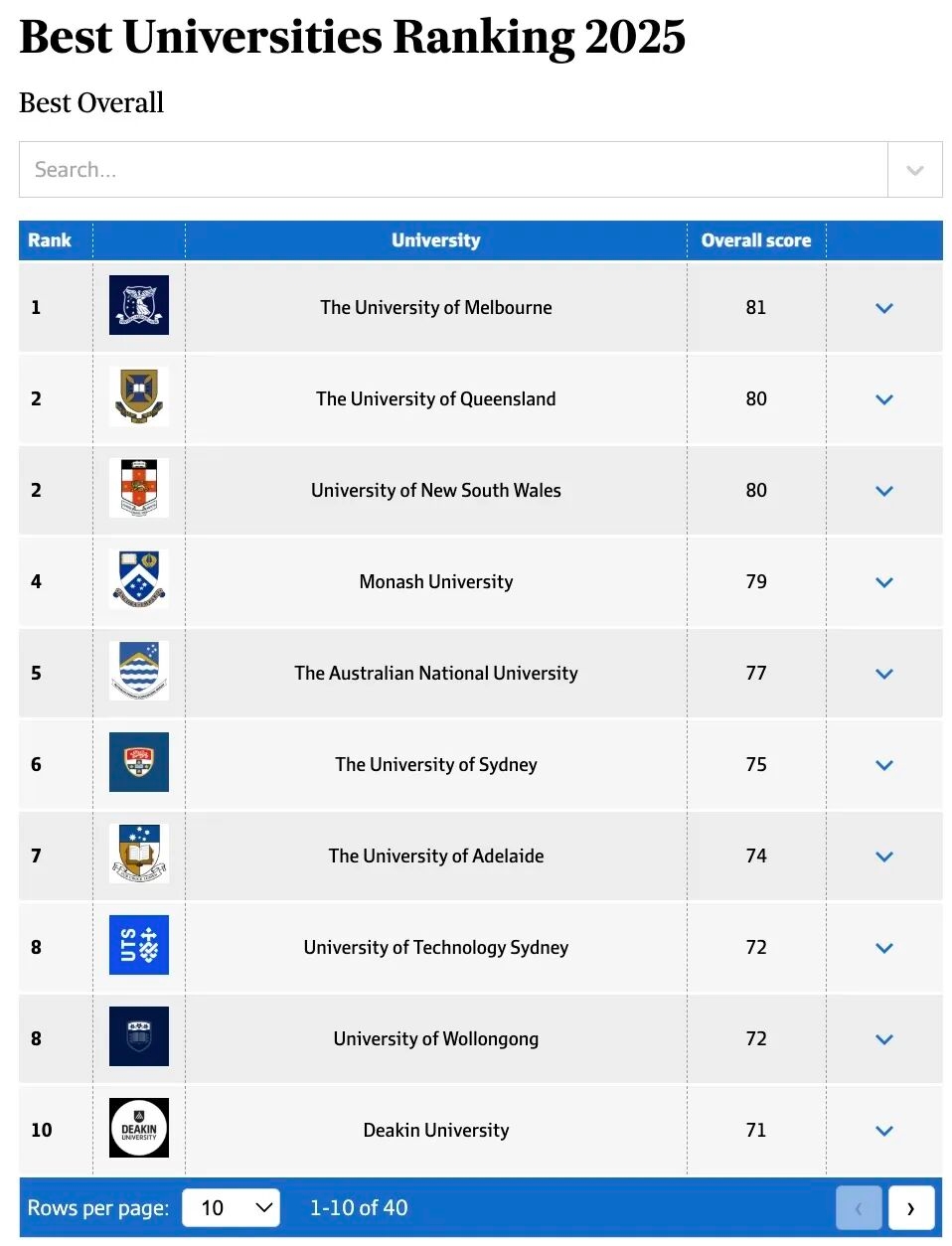Expand details for Deakin University
Screen dimensions: 952x1246
(884, 1131)
